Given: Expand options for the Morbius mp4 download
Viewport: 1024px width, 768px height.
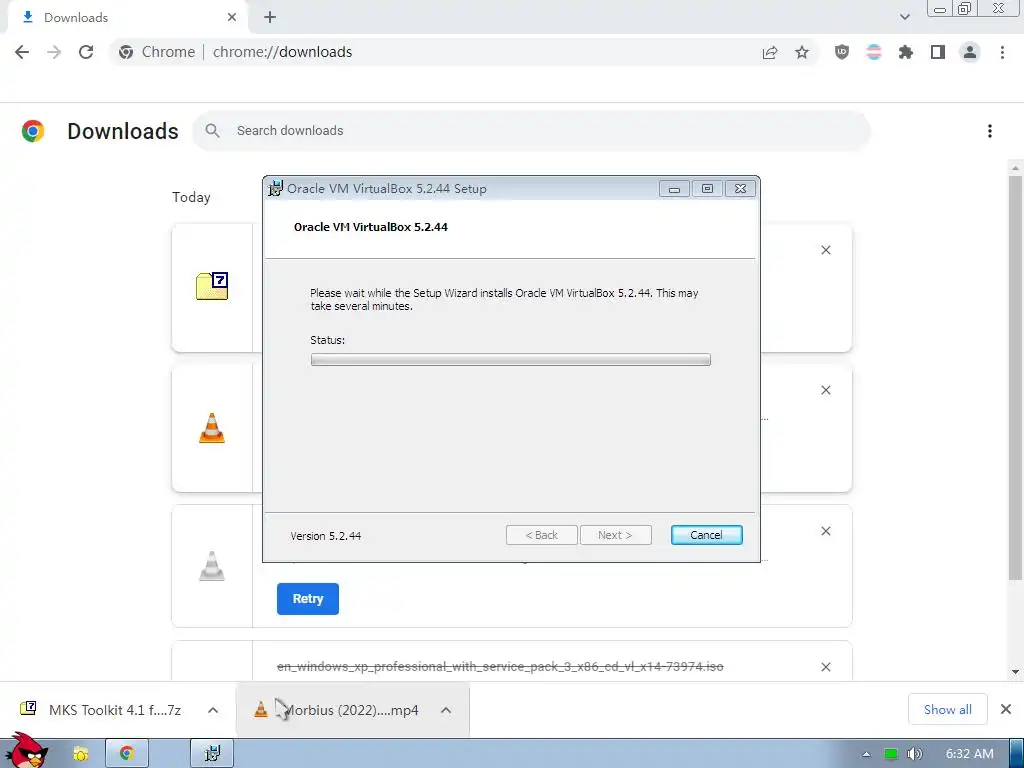Looking at the screenshot, I should [446, 710].
